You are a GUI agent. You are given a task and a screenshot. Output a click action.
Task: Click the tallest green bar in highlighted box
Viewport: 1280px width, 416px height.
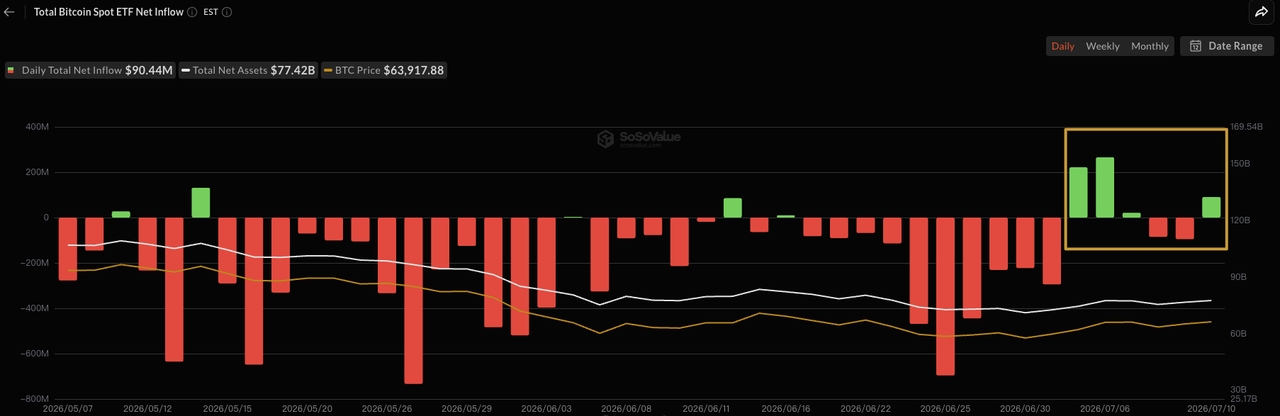click(x=1105, y=187)
